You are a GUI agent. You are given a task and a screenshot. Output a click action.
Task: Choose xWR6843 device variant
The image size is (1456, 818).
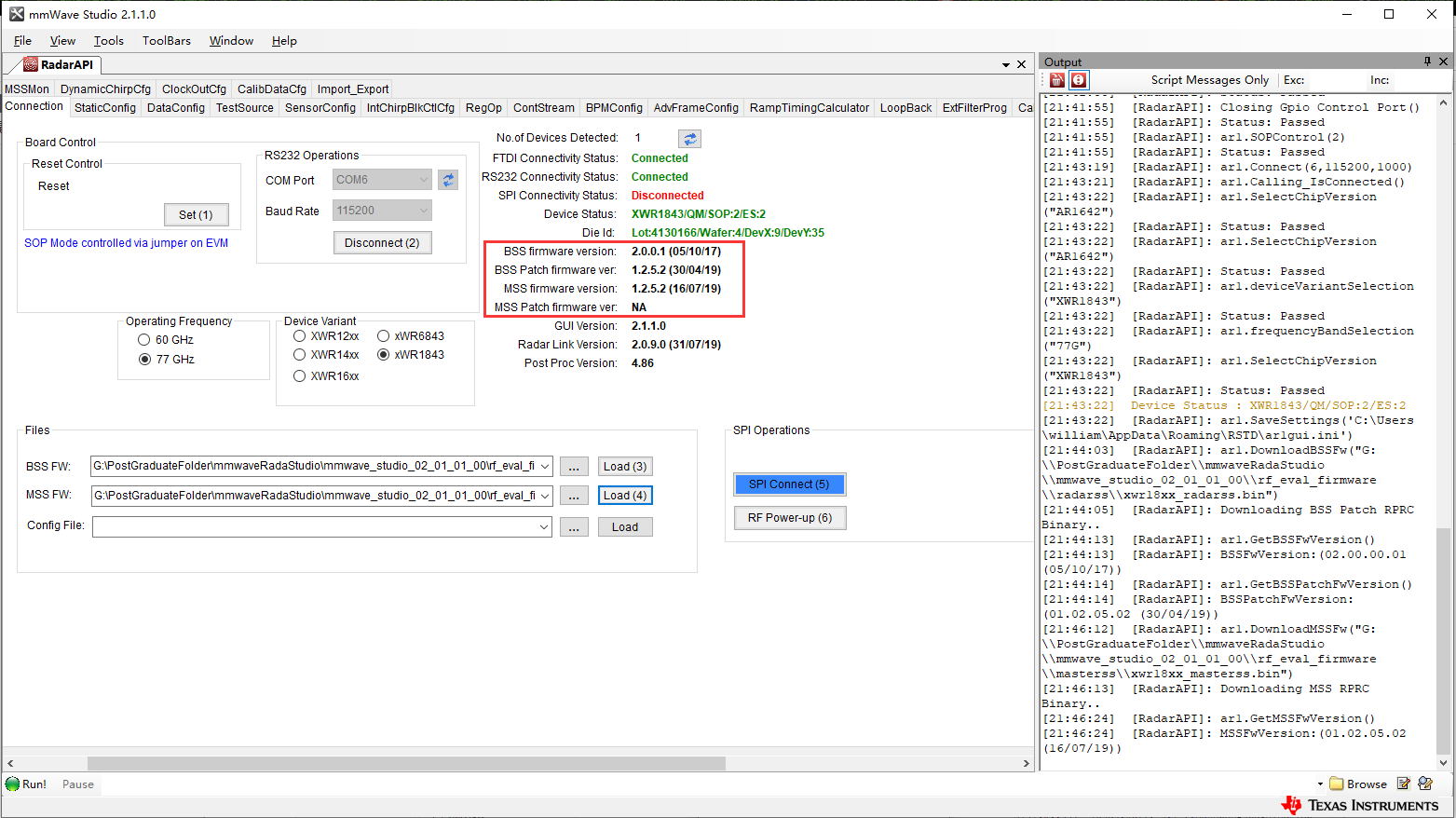click(383, 336)
